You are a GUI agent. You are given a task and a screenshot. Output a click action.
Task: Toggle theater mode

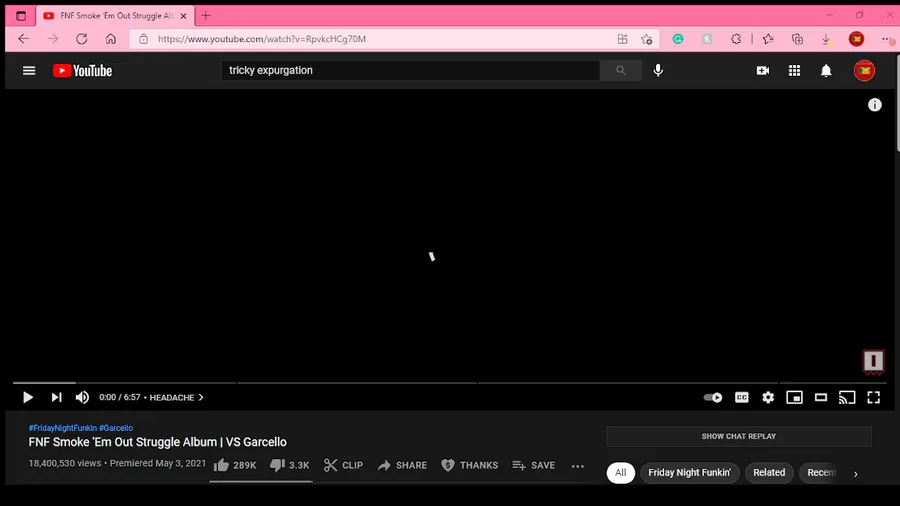click(821, 397)
